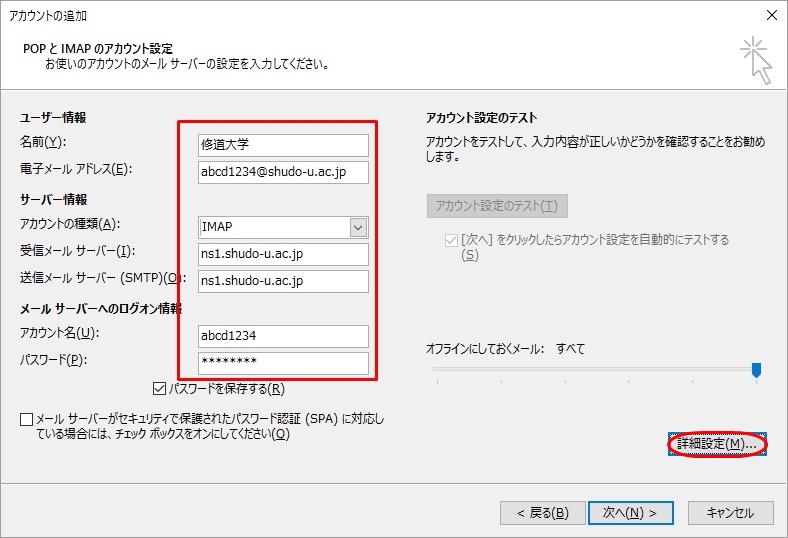Go back with the 戻る button
This screenshot has height=538, width=788.
tap(543, 513)
